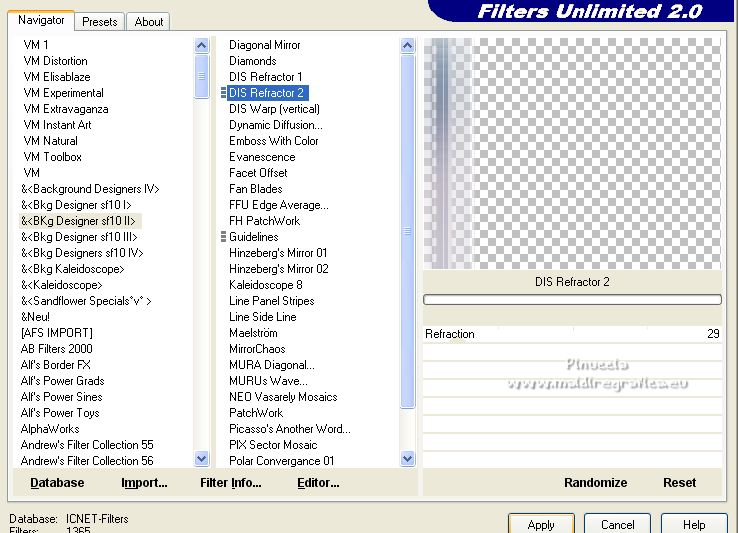Viewport: 738px width, 533px height.
Task: Choose the VM Toolbox category
Action: click(52, 157)
